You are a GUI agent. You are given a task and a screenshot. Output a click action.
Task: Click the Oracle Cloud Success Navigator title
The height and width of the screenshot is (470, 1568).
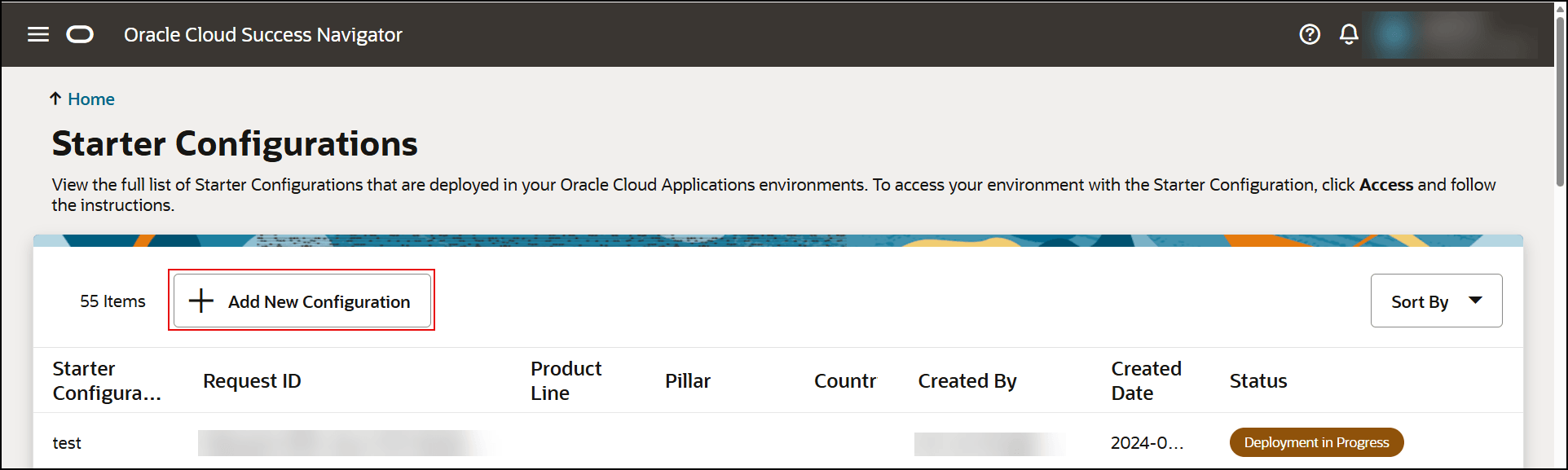coord(263,34)
